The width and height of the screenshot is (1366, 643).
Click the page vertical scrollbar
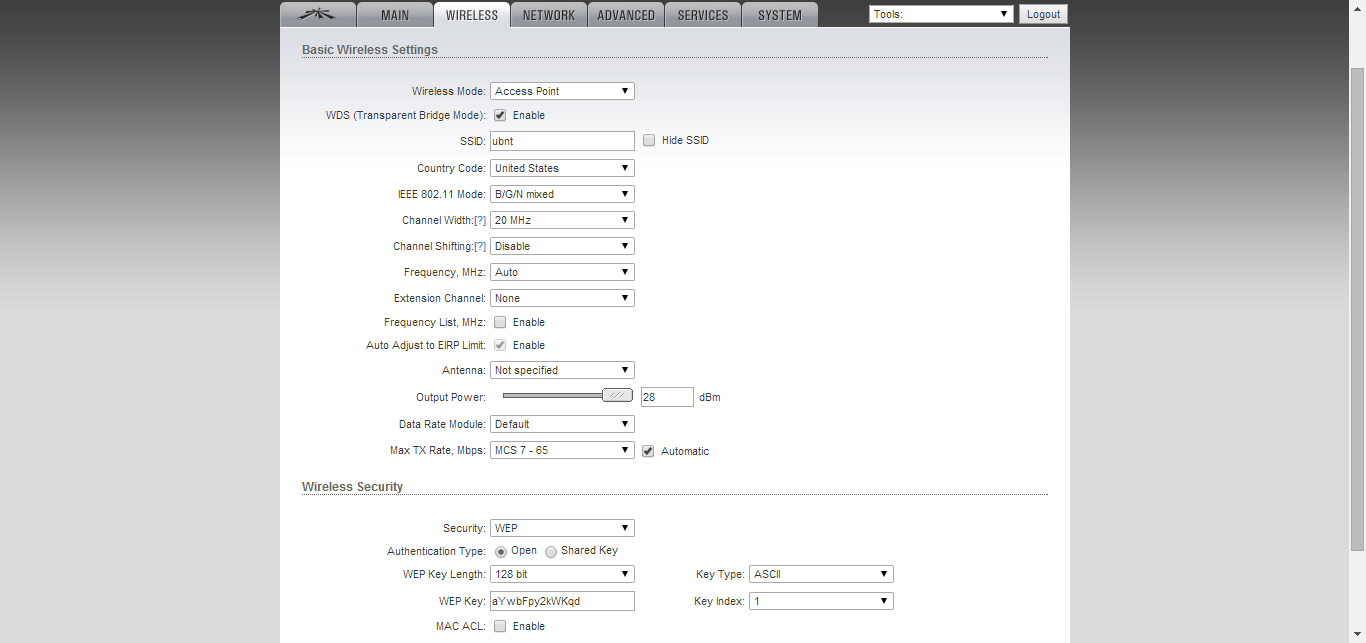click(1357, 310)
